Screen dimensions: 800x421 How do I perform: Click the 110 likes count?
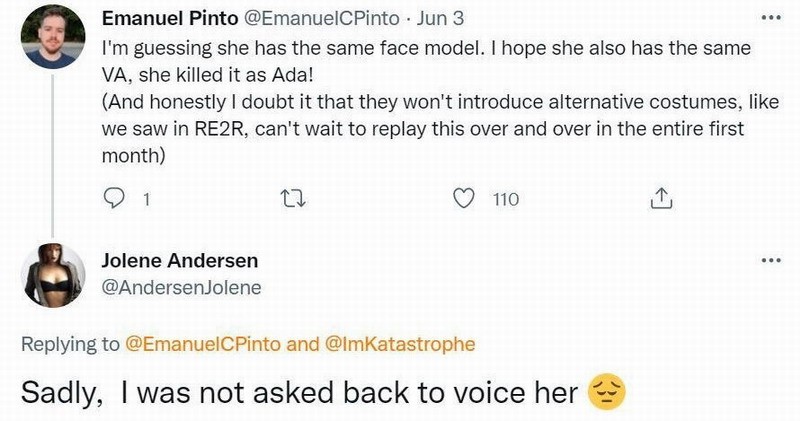click(x=506, y=199)
